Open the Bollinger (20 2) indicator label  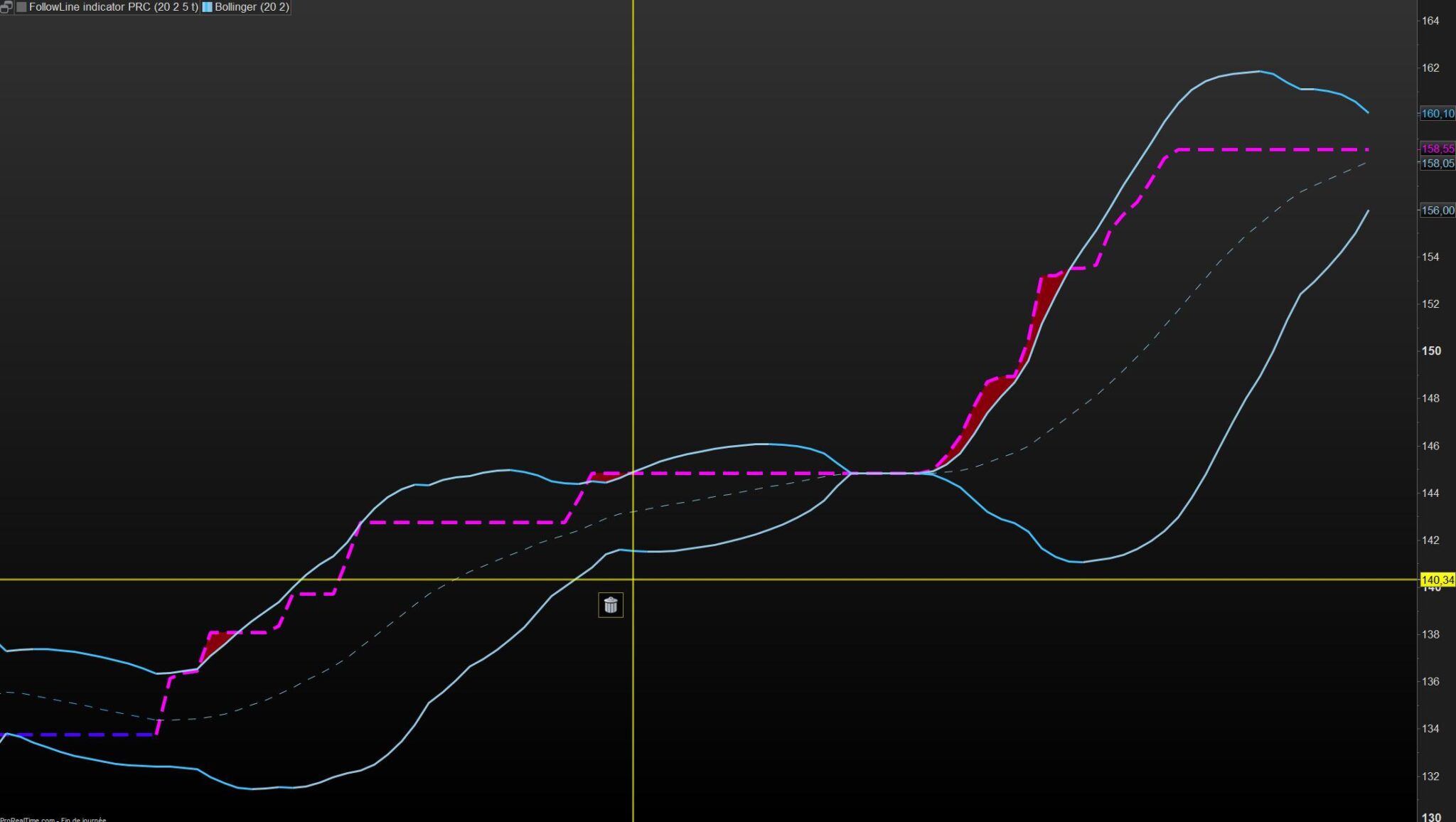click(252, 7)
